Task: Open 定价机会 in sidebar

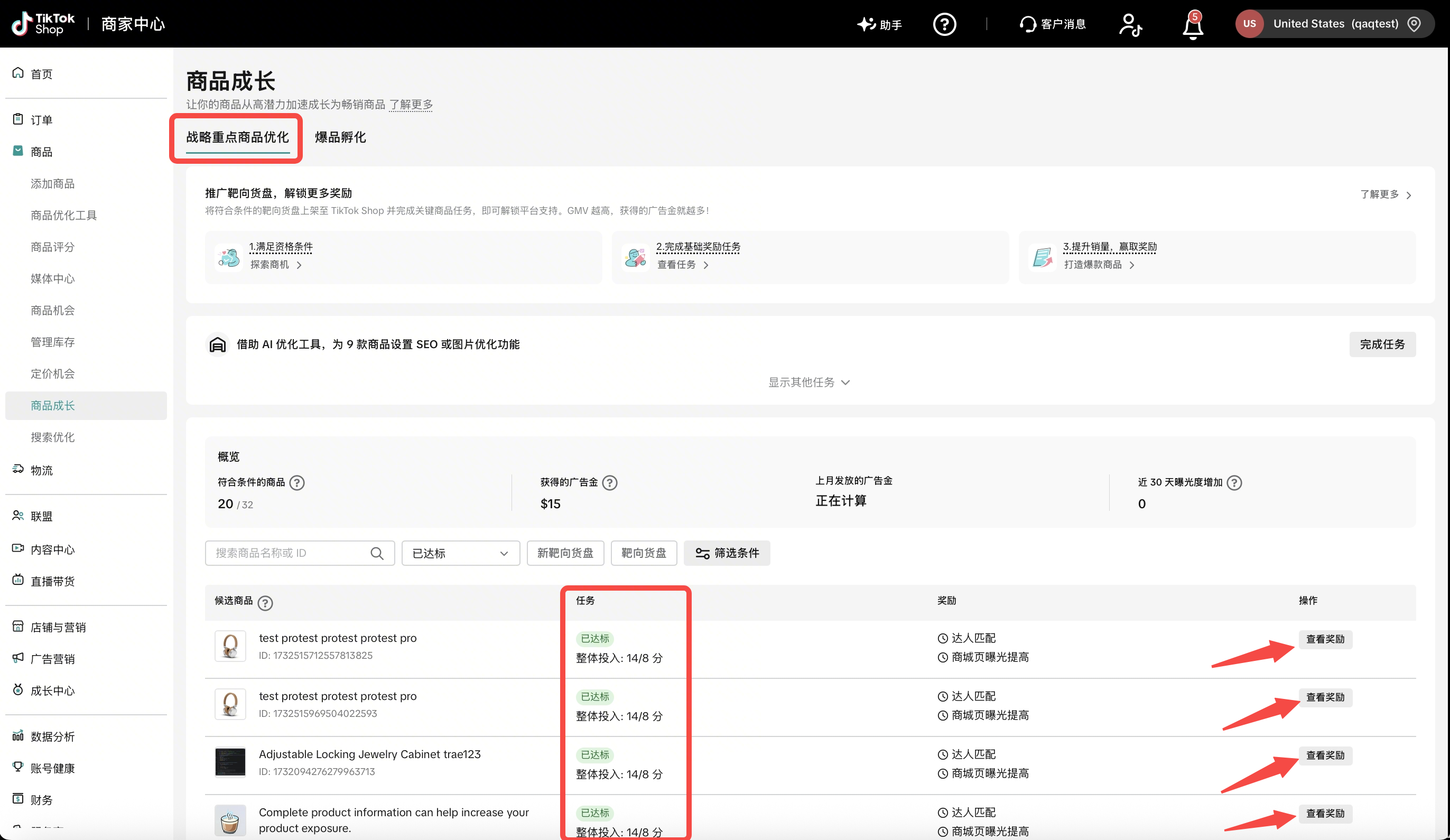Action: [x=52, y=374]
